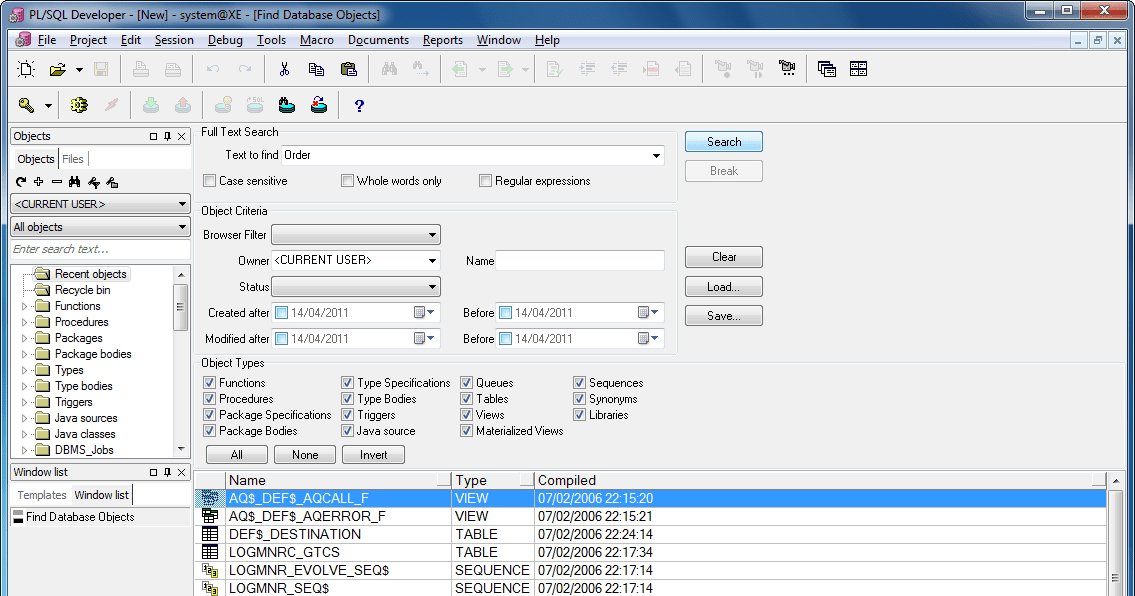The image size is (1135, 596).
Task: Switch to the Files tab
Action: coord(73,159)
